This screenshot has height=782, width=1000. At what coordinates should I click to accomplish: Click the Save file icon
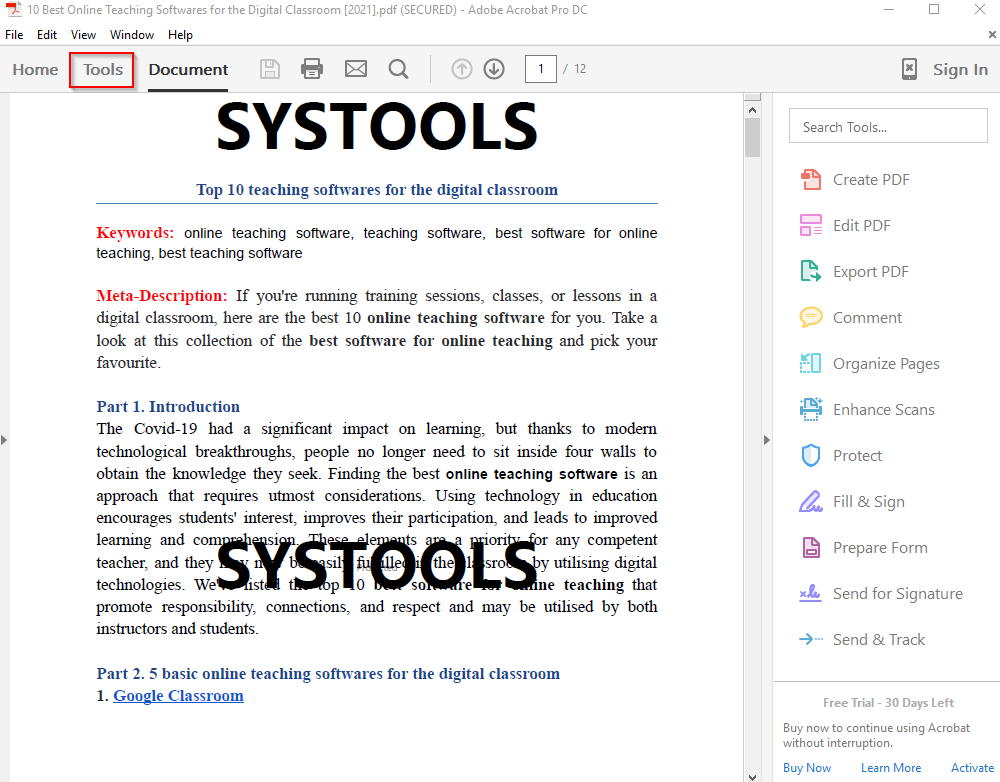click(270, 69)
